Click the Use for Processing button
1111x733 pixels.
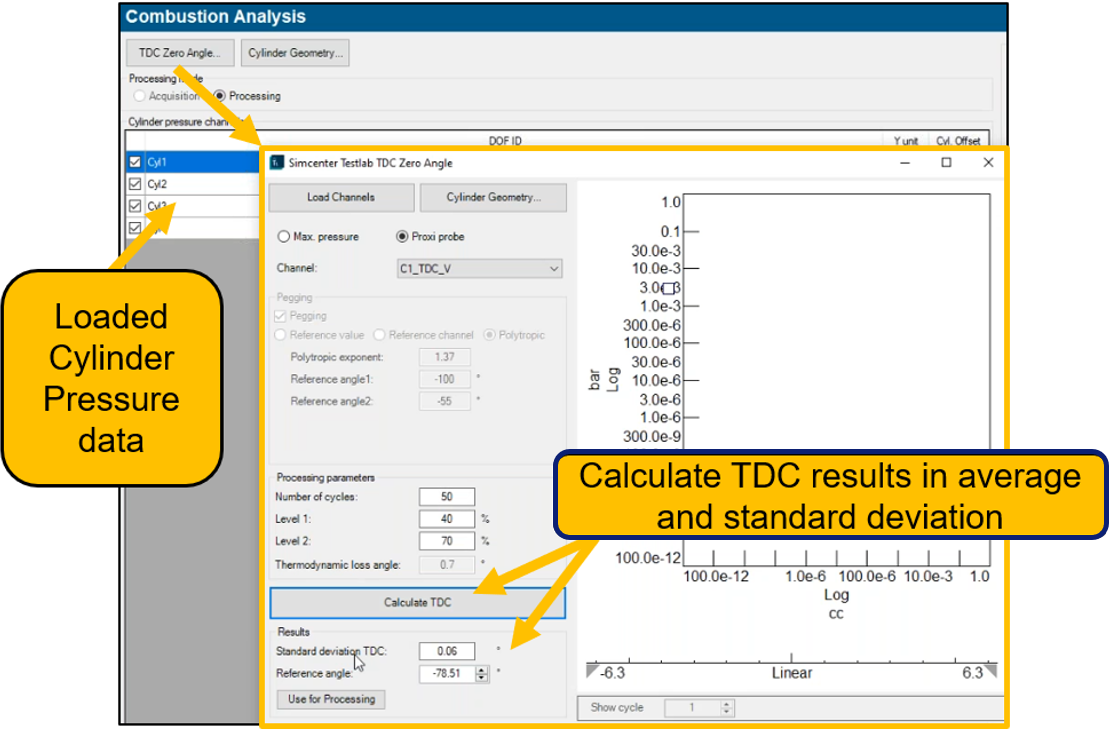[x=331, y=700]
